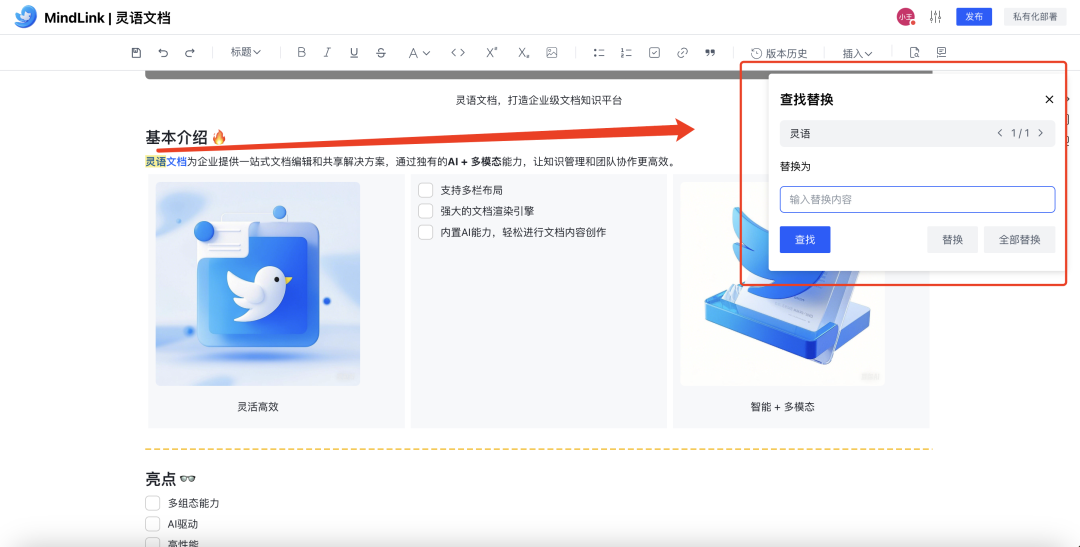This screenshot has height=547, width=1080.
Task: Click the 灵活高效 caption
Action: (x=258, y=407)
